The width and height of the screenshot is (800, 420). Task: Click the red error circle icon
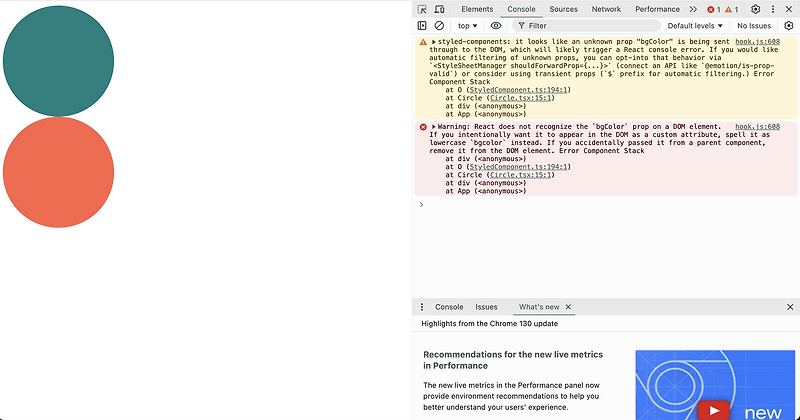pos(423,127)
